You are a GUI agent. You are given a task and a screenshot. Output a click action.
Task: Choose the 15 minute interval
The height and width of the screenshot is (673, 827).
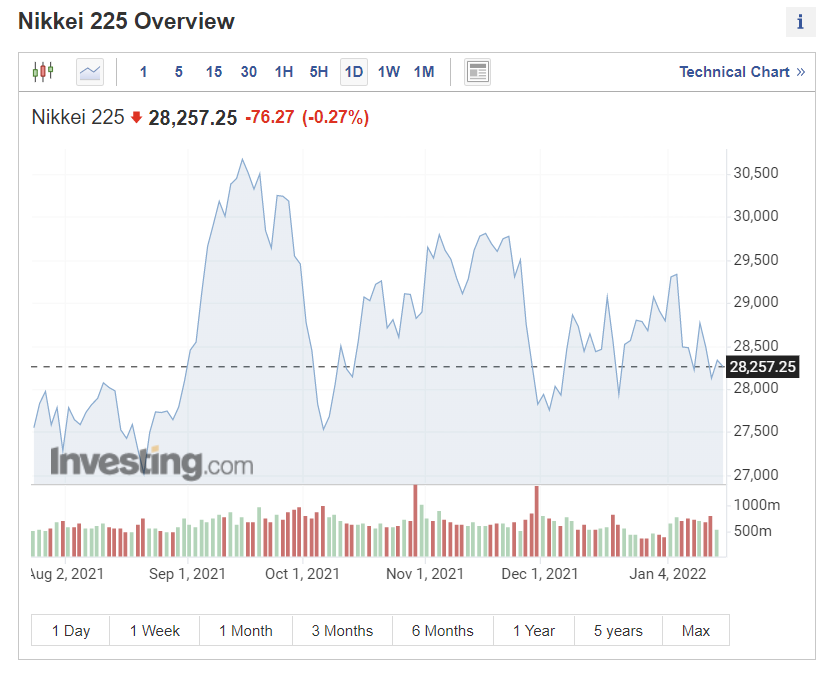[x=214, y=72]
